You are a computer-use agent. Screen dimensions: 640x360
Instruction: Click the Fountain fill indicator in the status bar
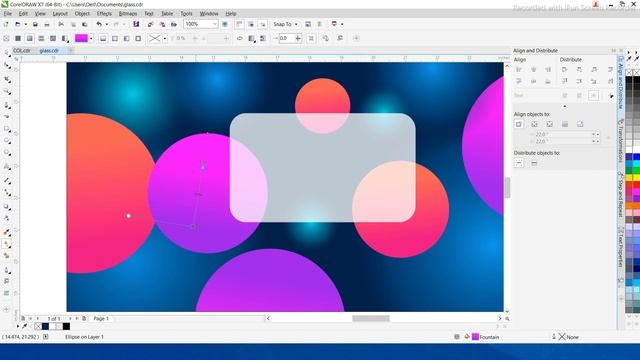[486, 337]
